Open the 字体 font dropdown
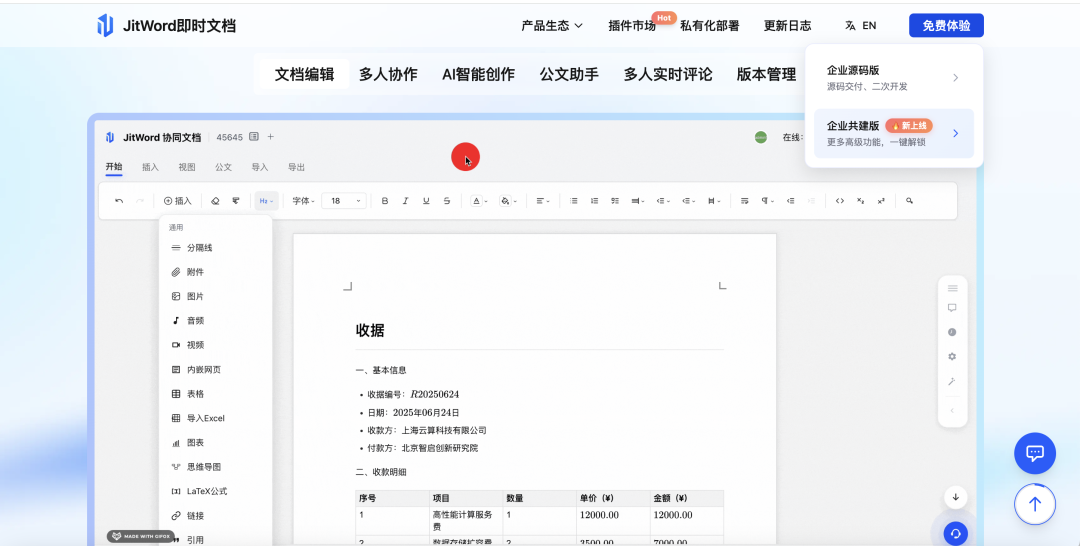Viewport: 1080px width, 546px height. (303, 201)
